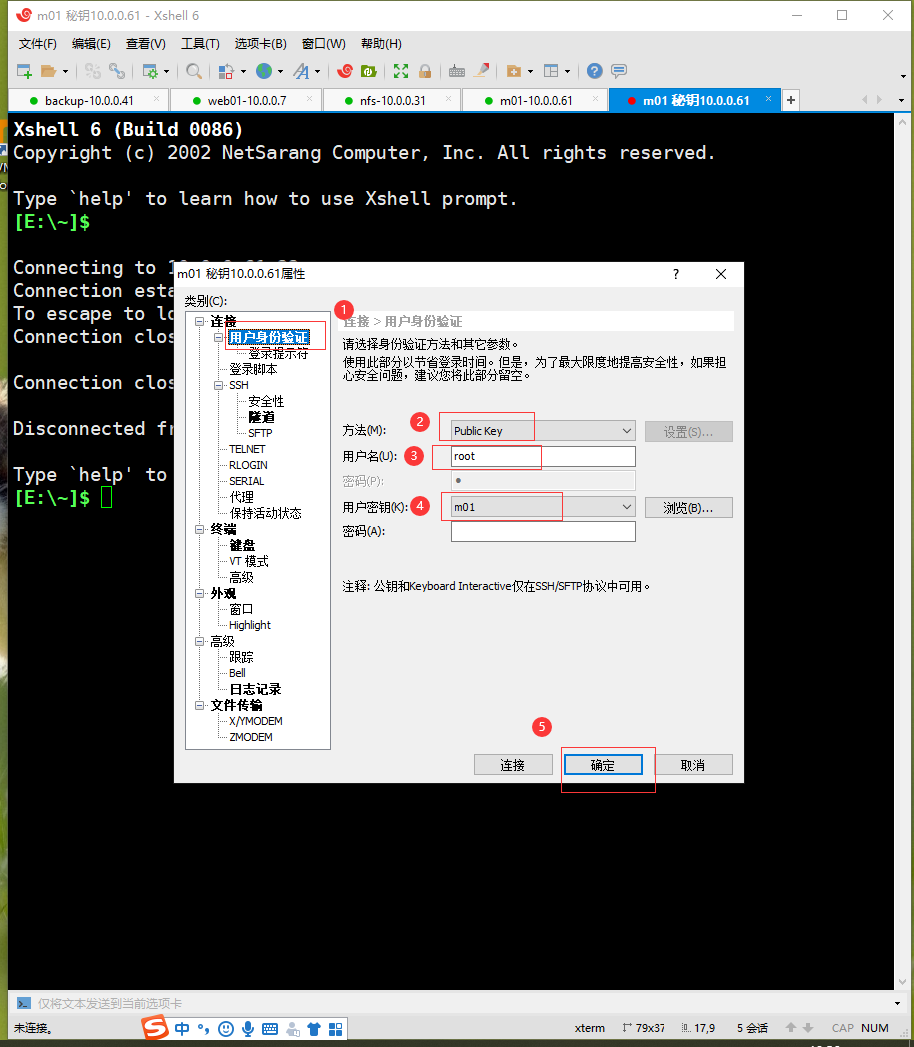The height and width of the screenshot is (1047, 914).
Task: Open dropdown arrow beside Open session icon
Action: [65, 71]
